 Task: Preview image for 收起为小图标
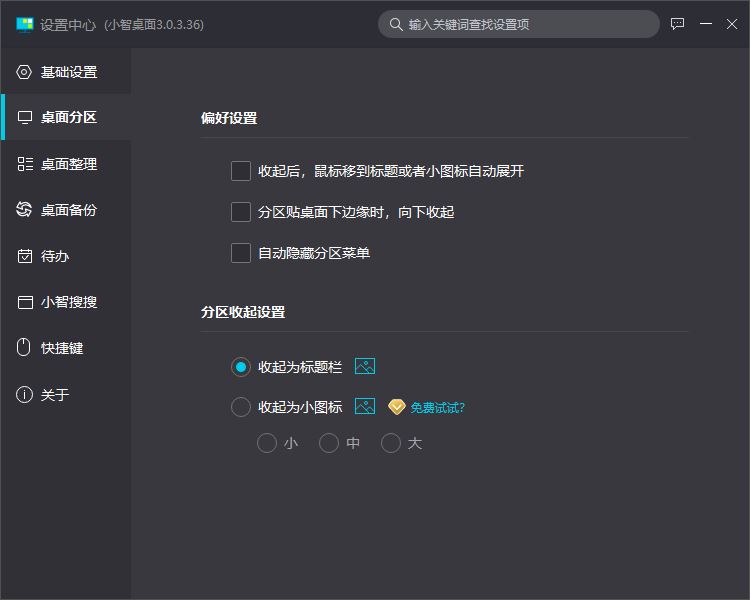click(x=365, y=407)
